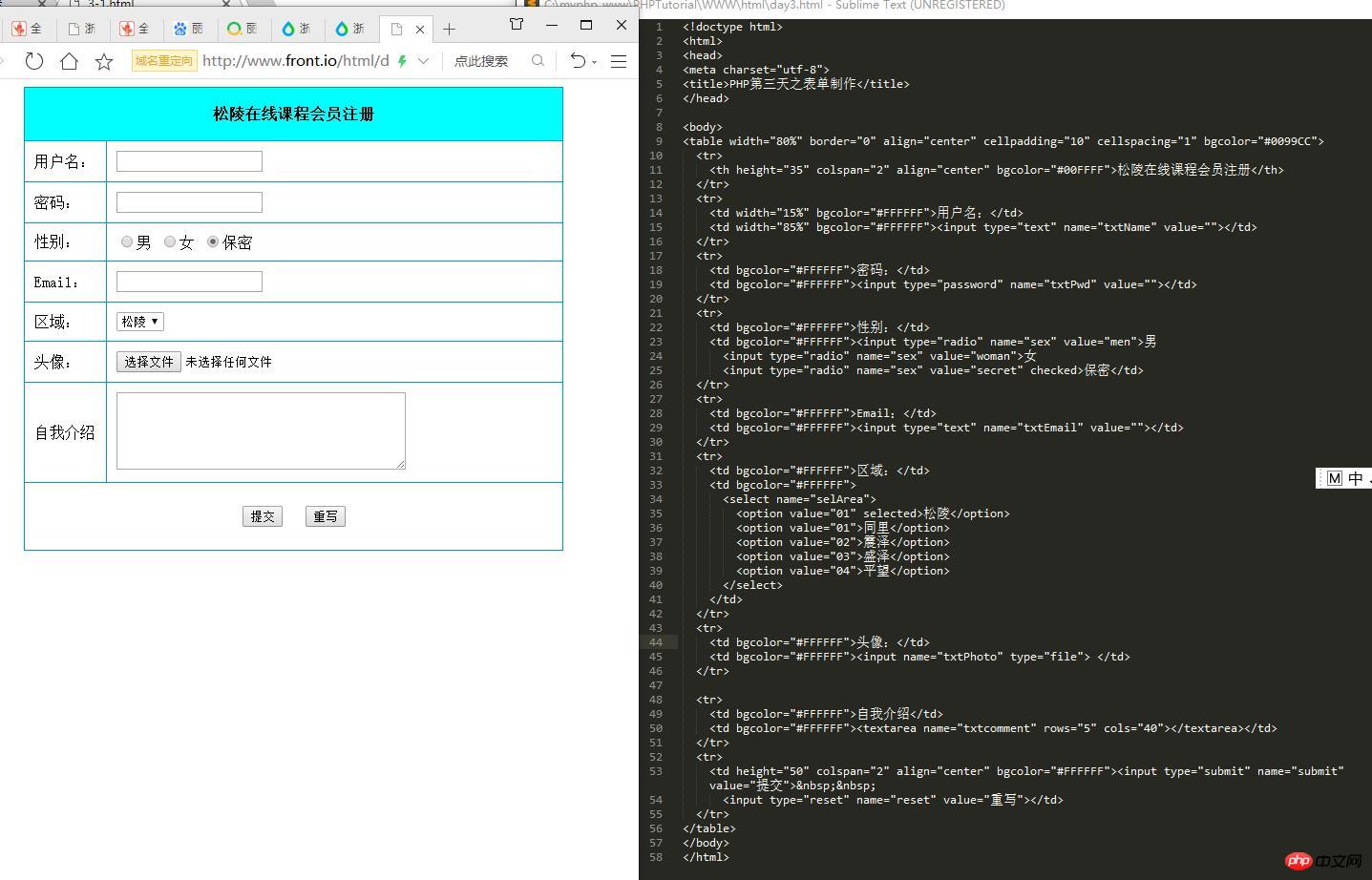Viewport: 1372px width, 880px height.
Task: Click the 震泽 option line in code
Action: point(843,542)
